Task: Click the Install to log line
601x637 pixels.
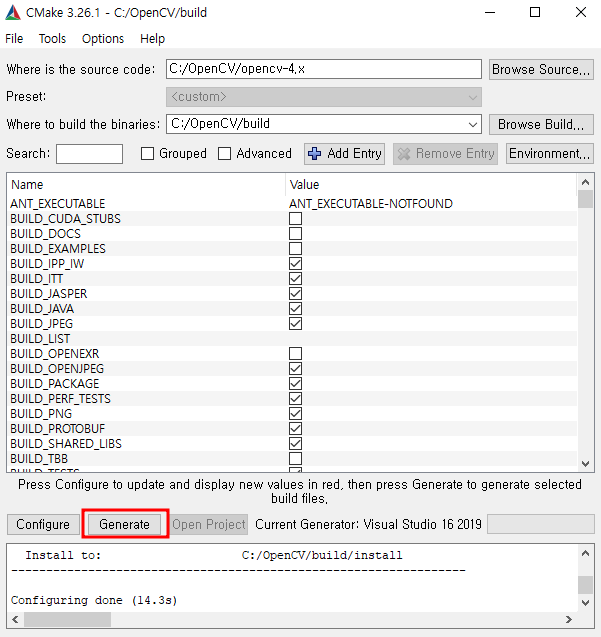Action: pyautogui.click(x=214, y=555)
